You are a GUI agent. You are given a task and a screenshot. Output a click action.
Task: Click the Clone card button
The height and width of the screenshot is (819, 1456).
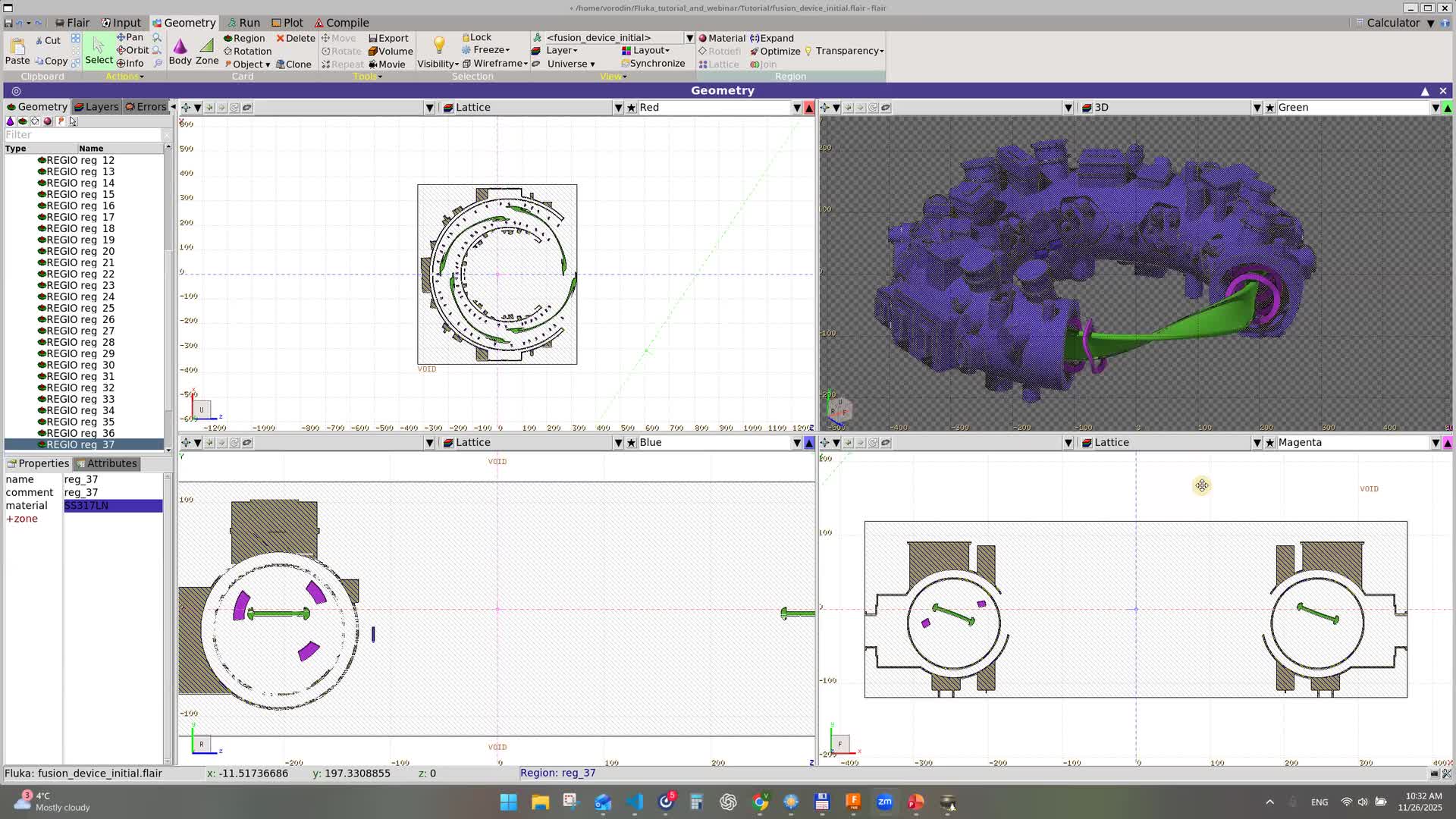293,64
